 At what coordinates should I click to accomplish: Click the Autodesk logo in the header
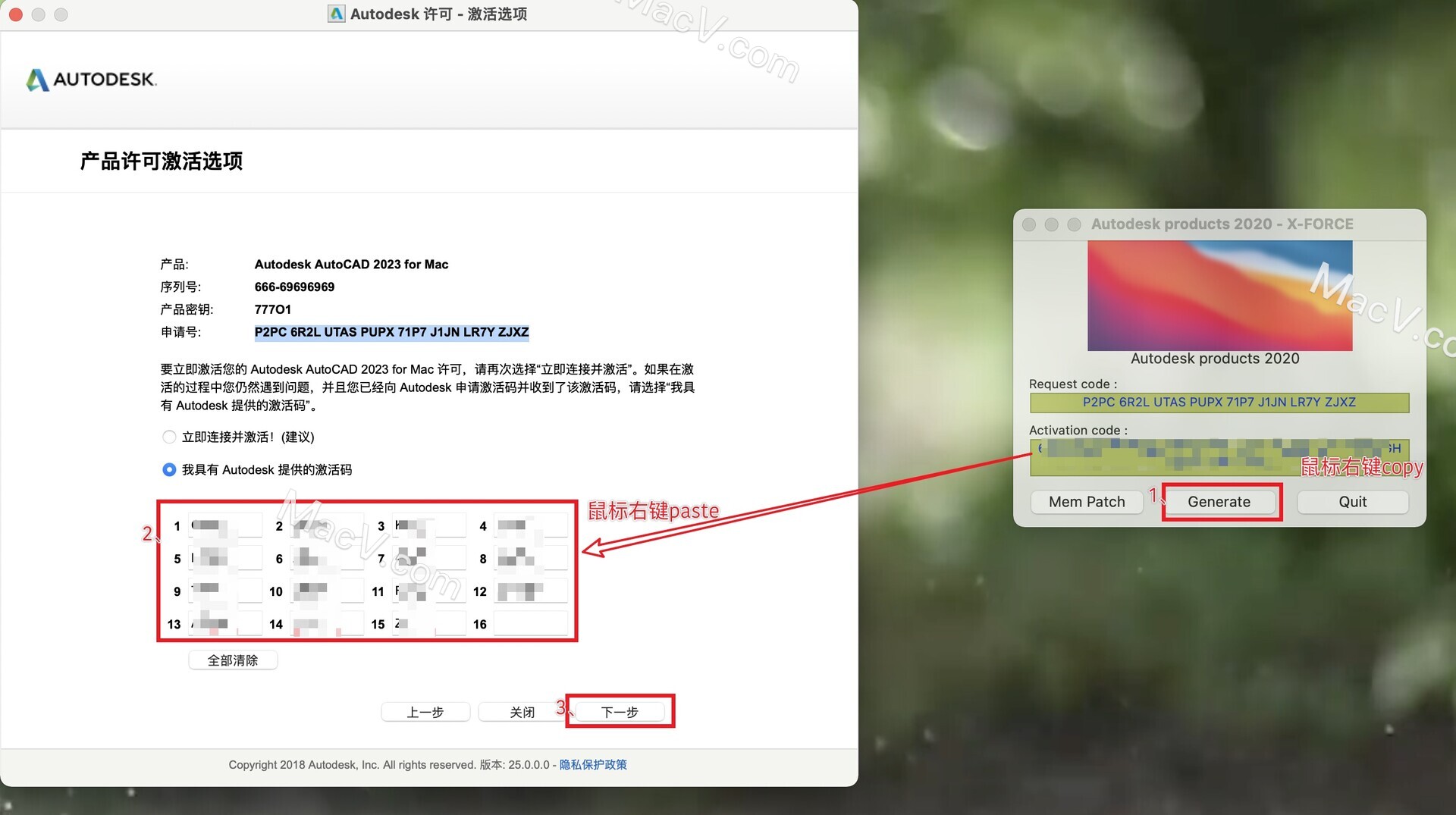(x=91, y=80)
